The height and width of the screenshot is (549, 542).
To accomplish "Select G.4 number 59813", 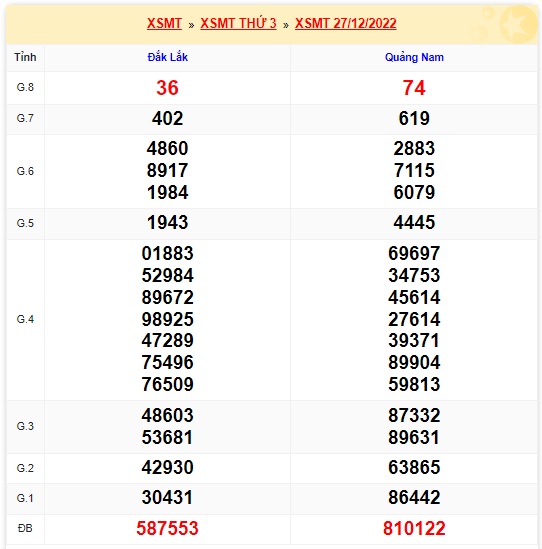I will 414,384.
